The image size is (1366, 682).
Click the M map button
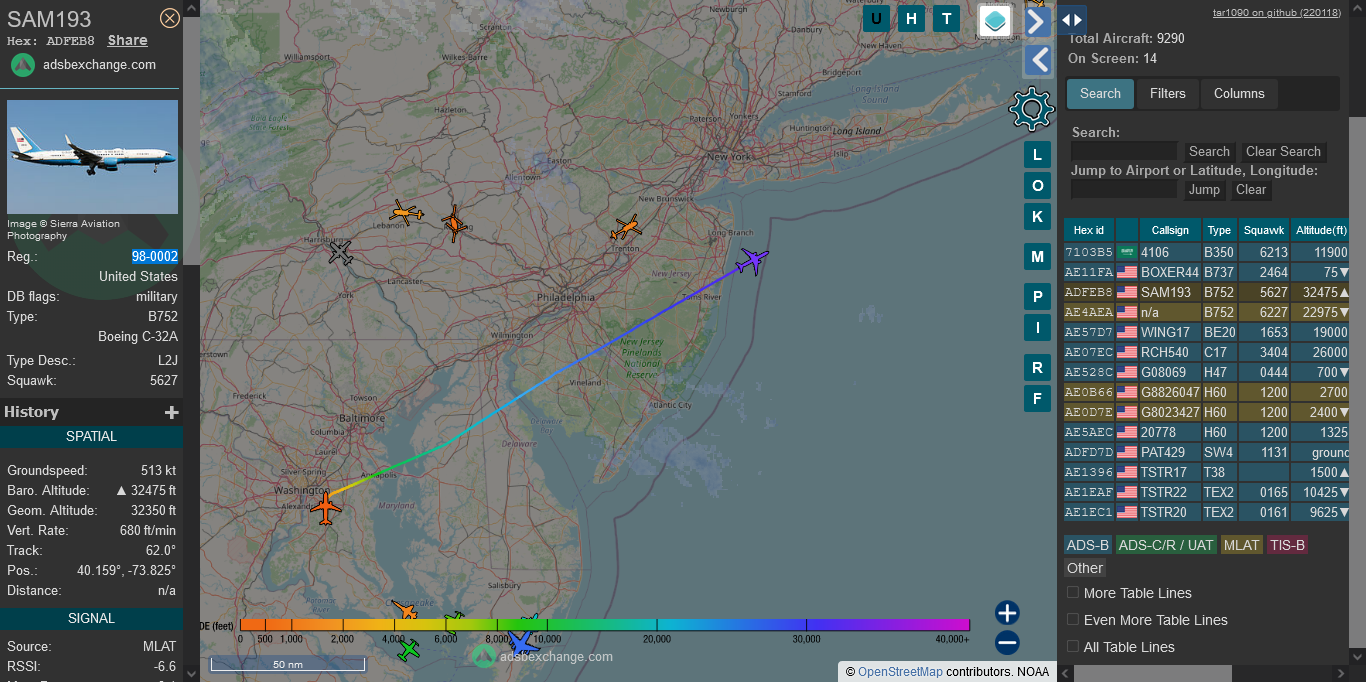coord(1037,257)
